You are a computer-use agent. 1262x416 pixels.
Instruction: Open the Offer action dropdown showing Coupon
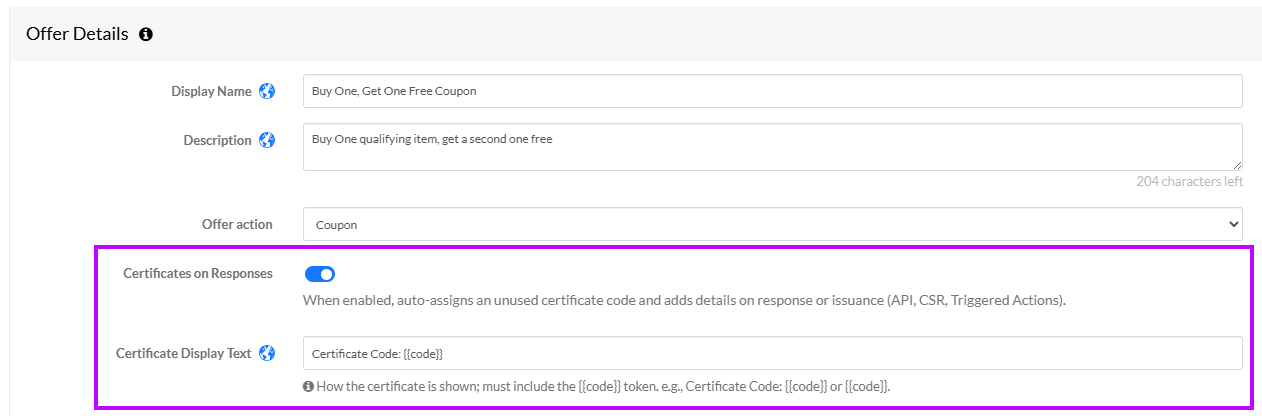(x=773, y=224)
